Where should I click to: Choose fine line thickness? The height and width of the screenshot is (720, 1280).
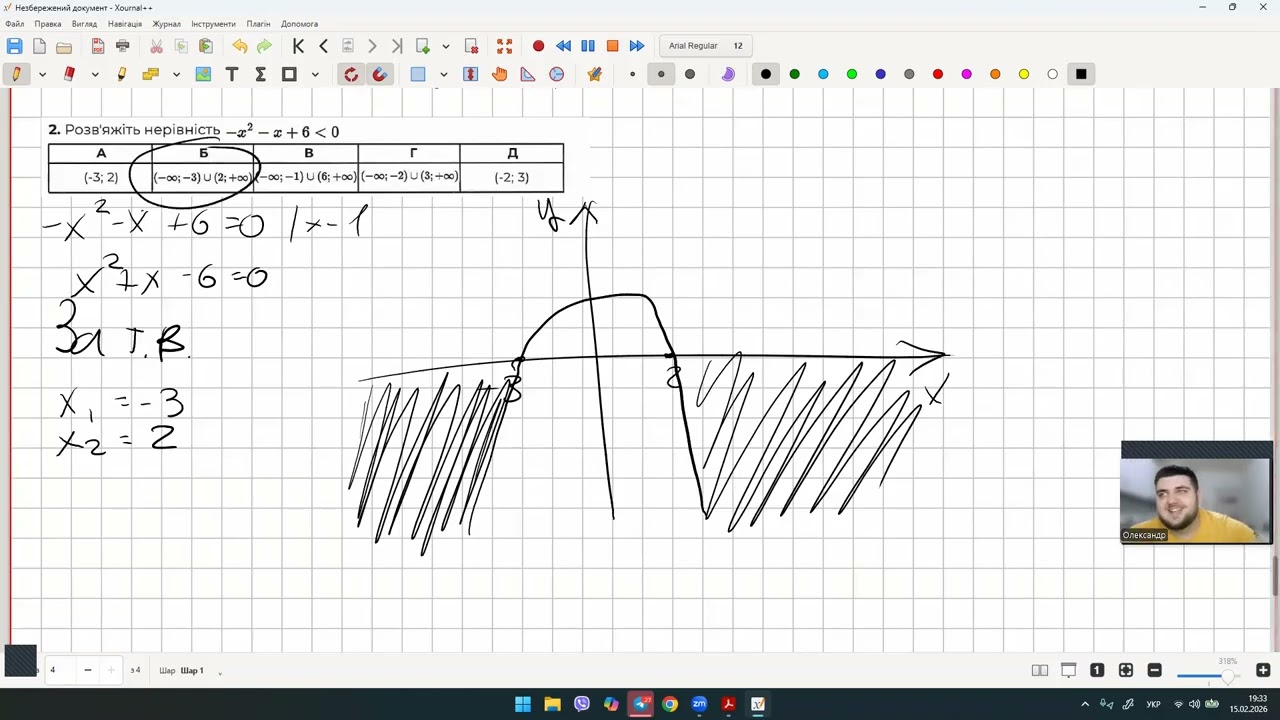(633, 74)
